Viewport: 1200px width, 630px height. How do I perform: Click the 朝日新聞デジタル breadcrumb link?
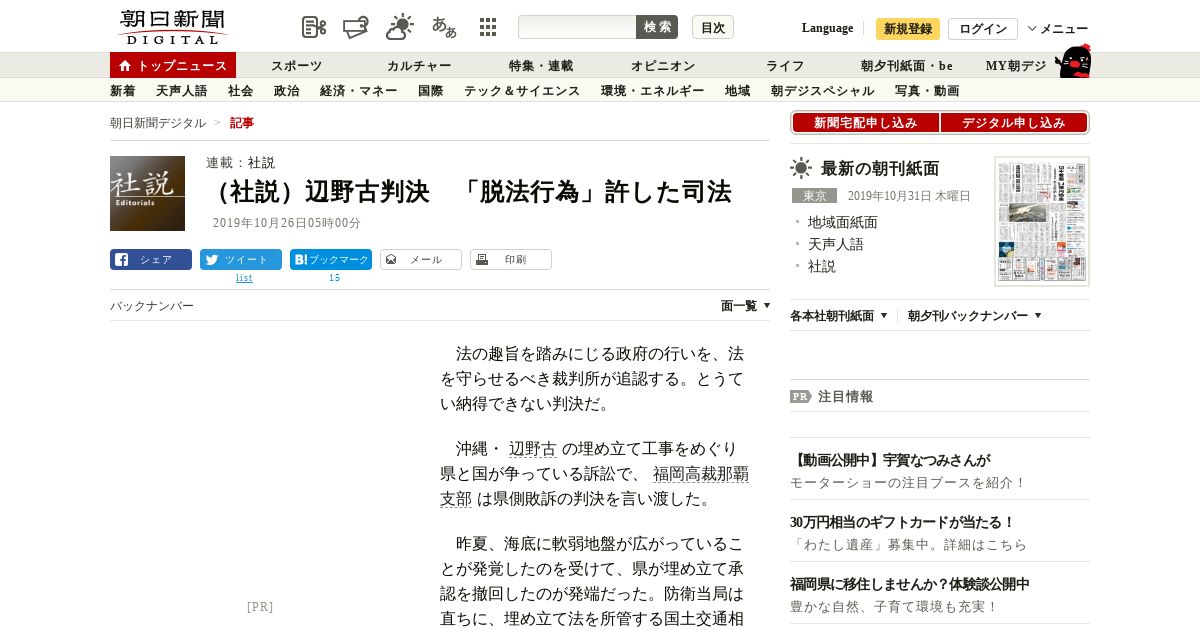coord(158,123)
